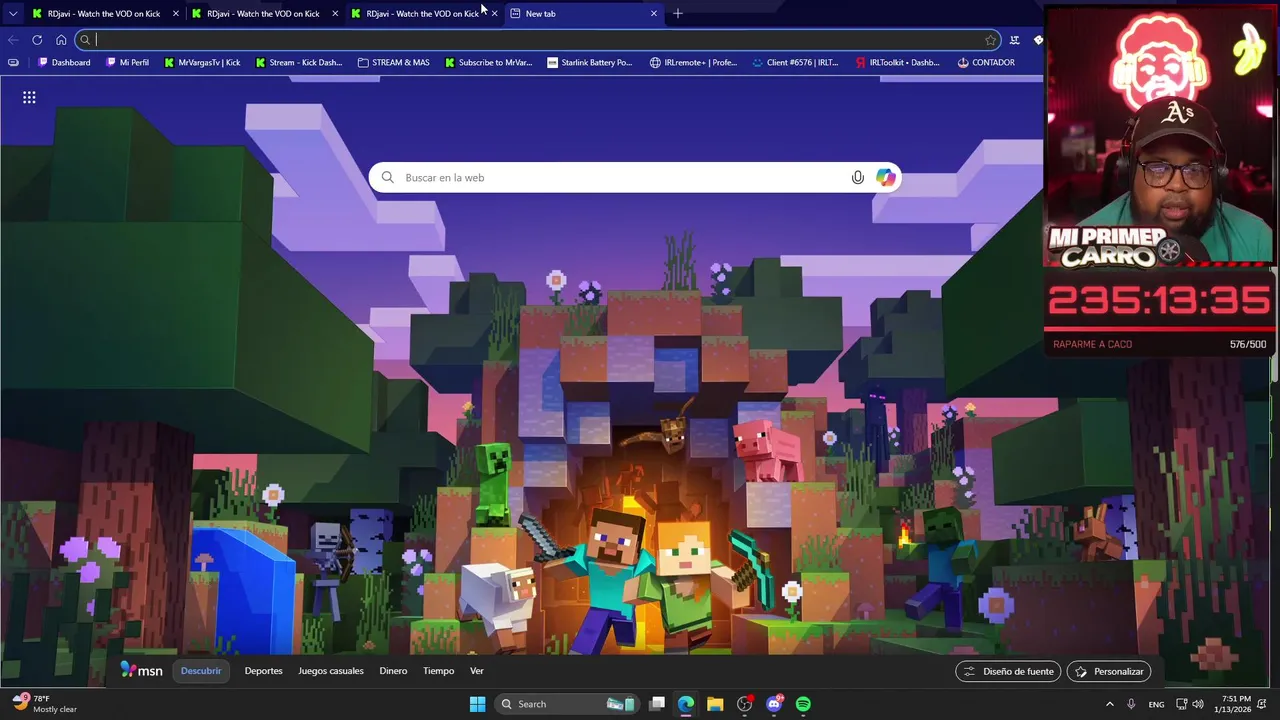Open the IRLremote+ bookmark
This screenshot has height=720, width=1280.
(693, 62)
